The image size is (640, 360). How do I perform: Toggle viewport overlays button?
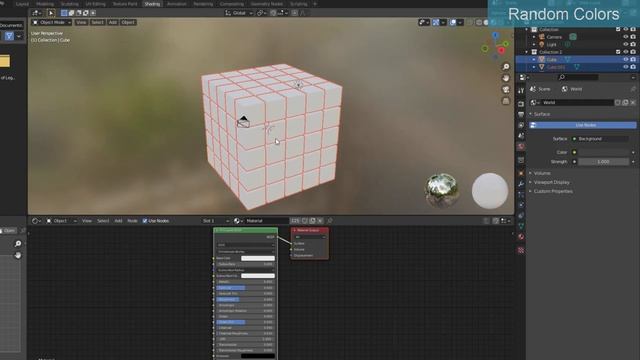click(453, 22)
